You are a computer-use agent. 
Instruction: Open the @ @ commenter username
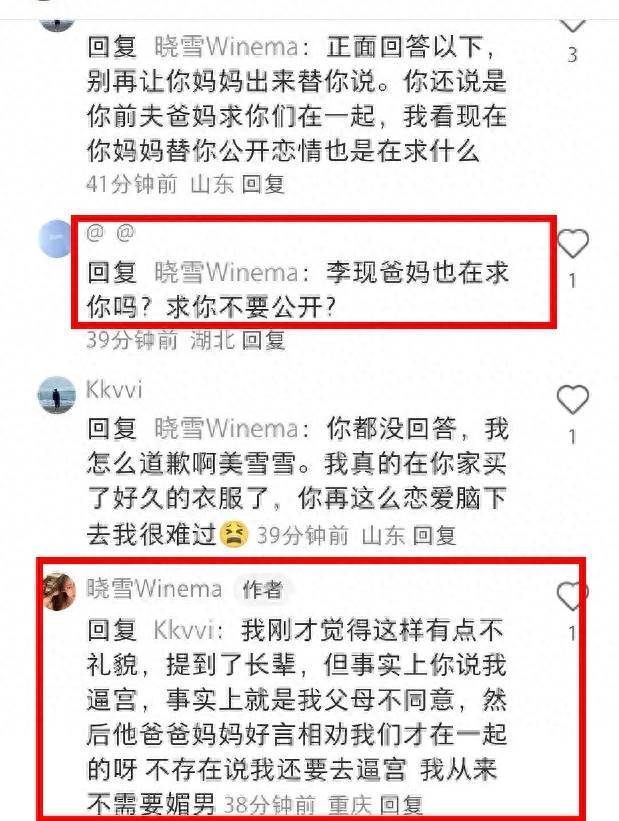[x=110, y=232]
